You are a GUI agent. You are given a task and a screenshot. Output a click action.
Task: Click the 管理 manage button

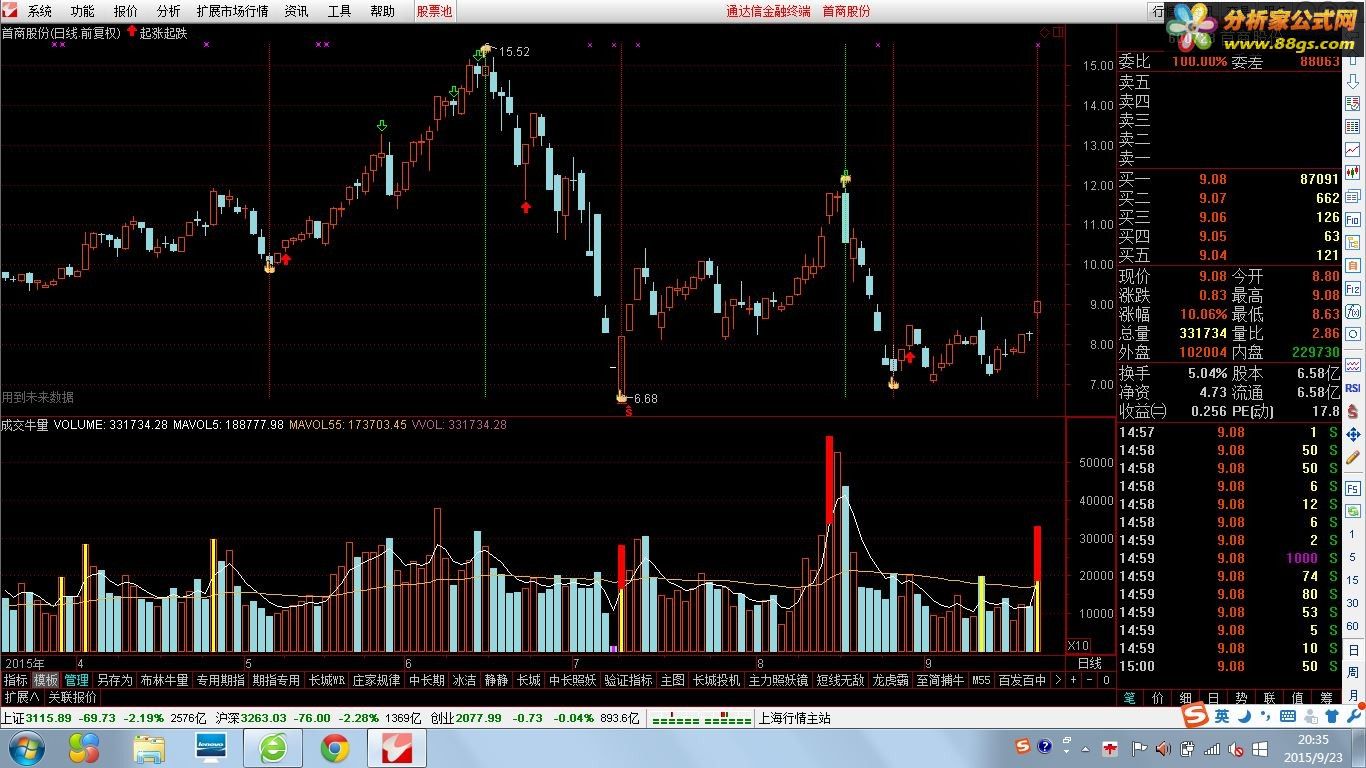point(76,680)
